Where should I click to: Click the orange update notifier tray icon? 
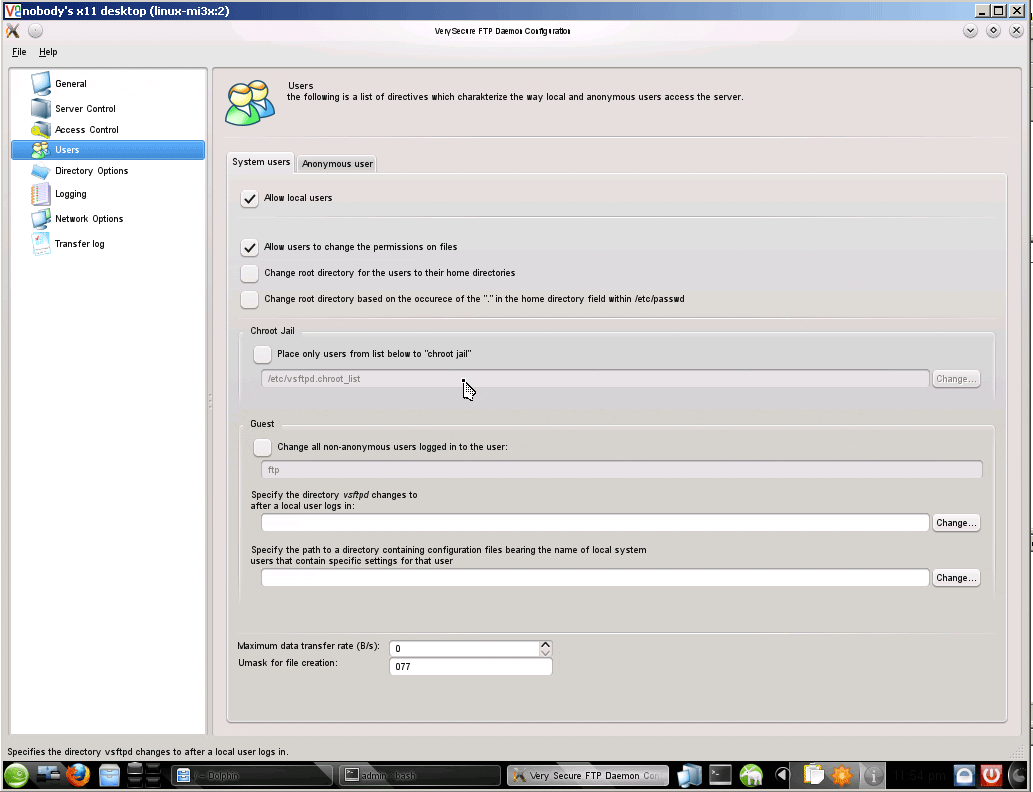pyautogui.click(x=841, y=776)
